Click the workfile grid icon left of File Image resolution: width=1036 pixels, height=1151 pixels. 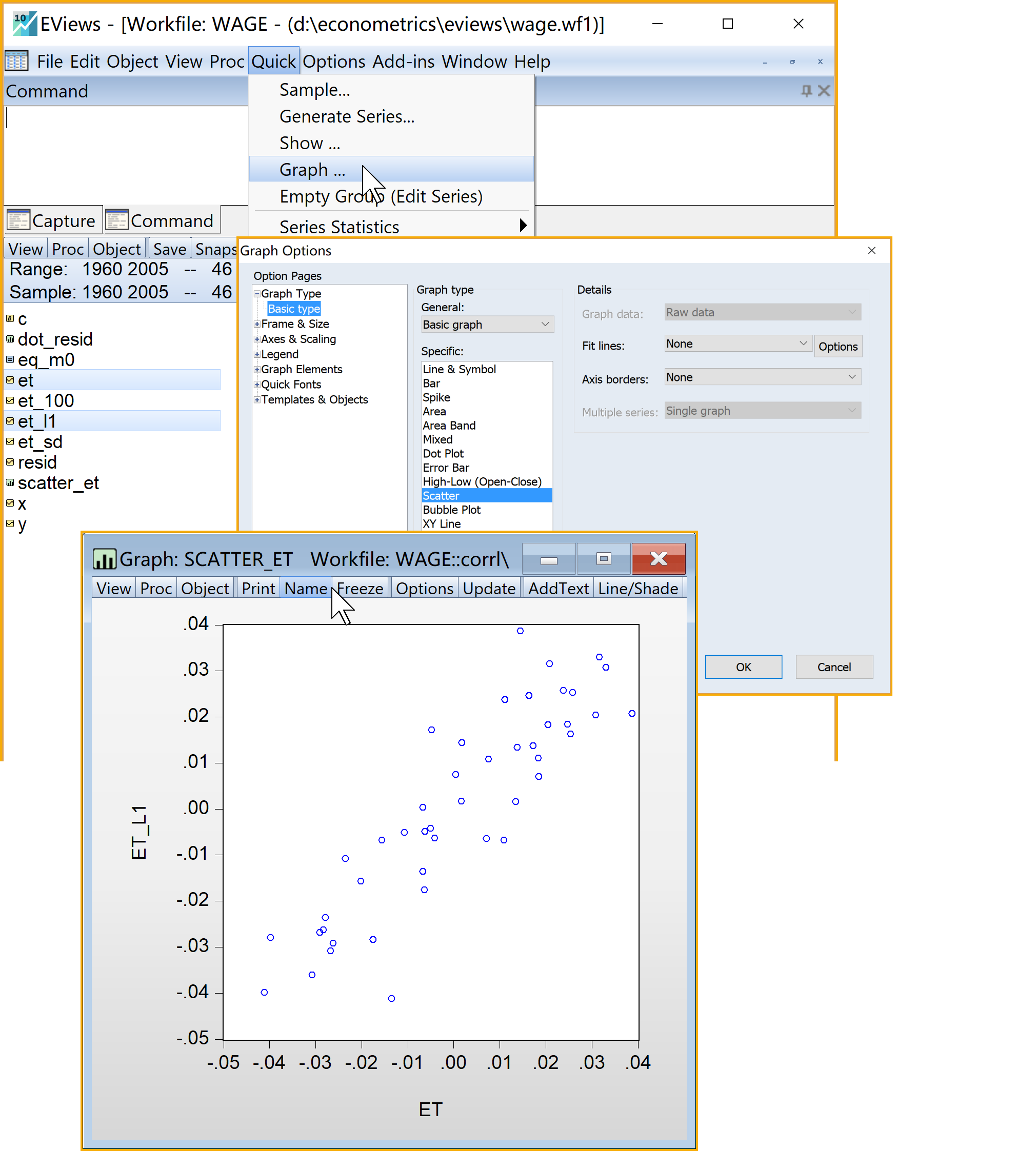(16, 61)
